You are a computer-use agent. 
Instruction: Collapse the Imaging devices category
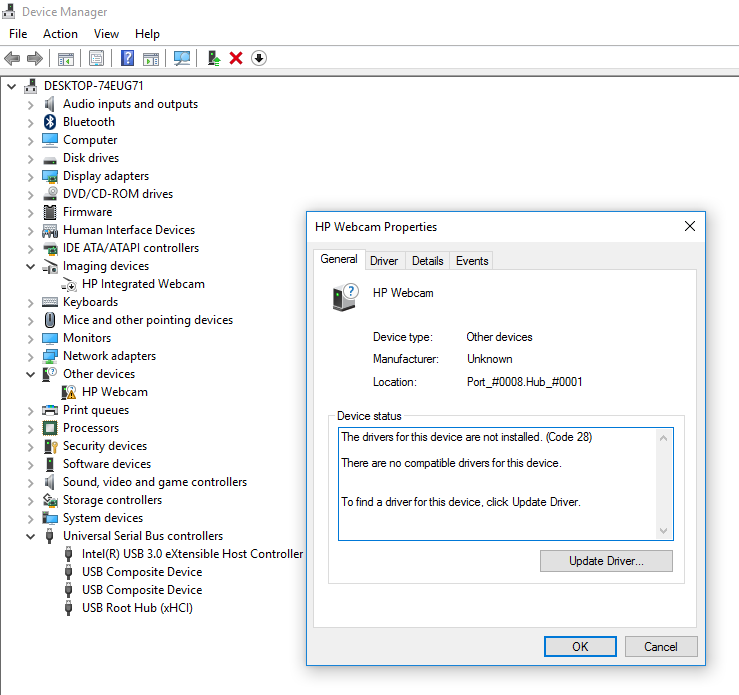pos(31,266)
